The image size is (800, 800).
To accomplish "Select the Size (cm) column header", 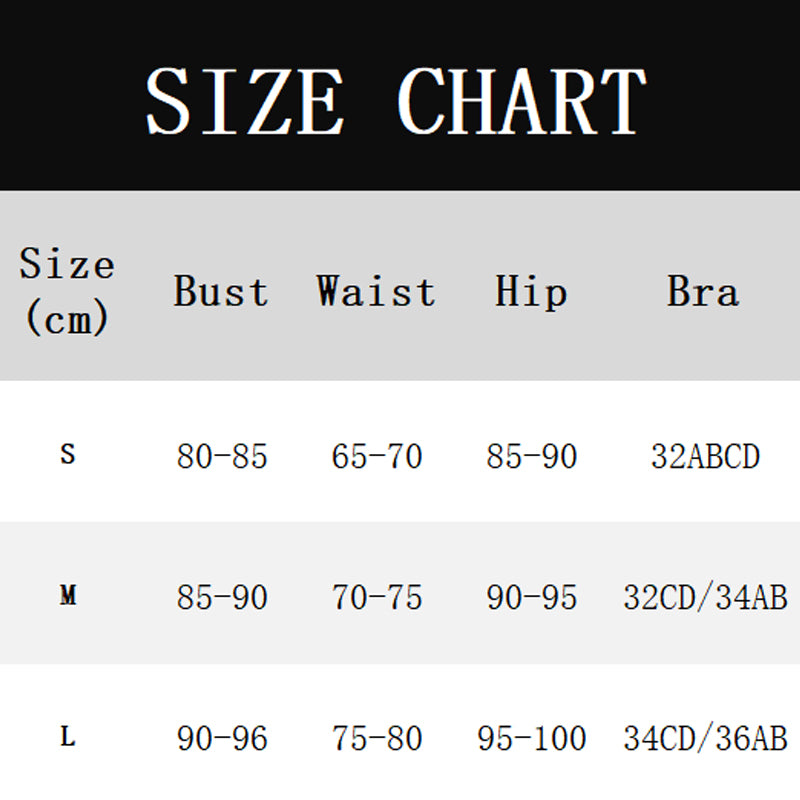I will [x=67, y=291].
